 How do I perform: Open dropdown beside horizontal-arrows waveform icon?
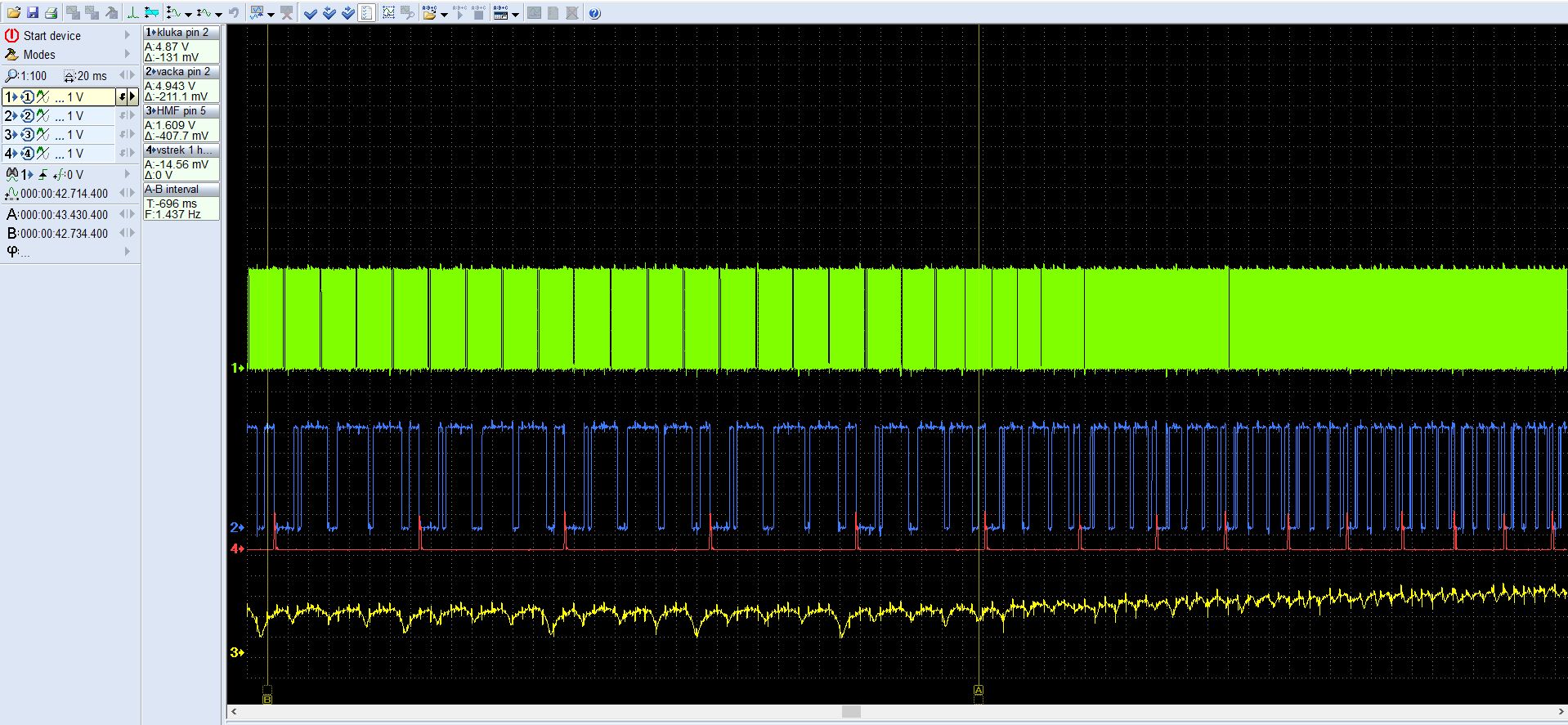click(x=218, y=14)
